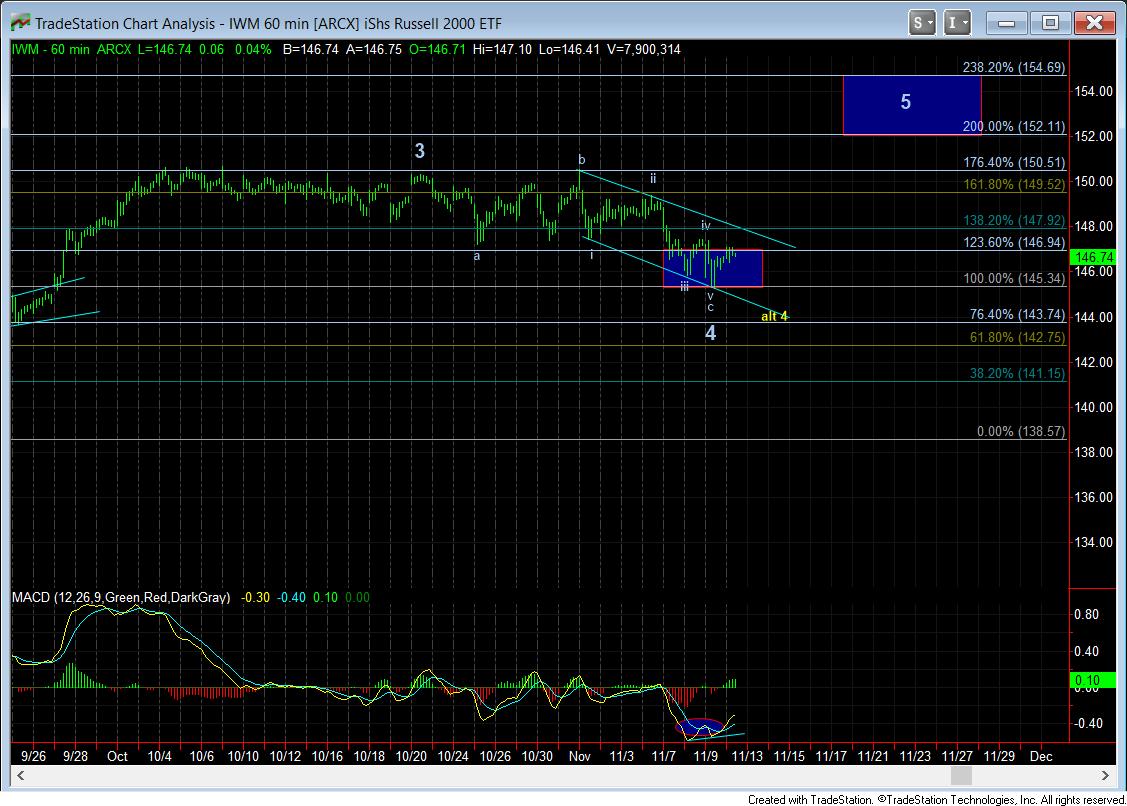The width and height of the screenshot is (1127, 806).
Task: Select the blue wave 5 target box
Action: tap(911, 104)
